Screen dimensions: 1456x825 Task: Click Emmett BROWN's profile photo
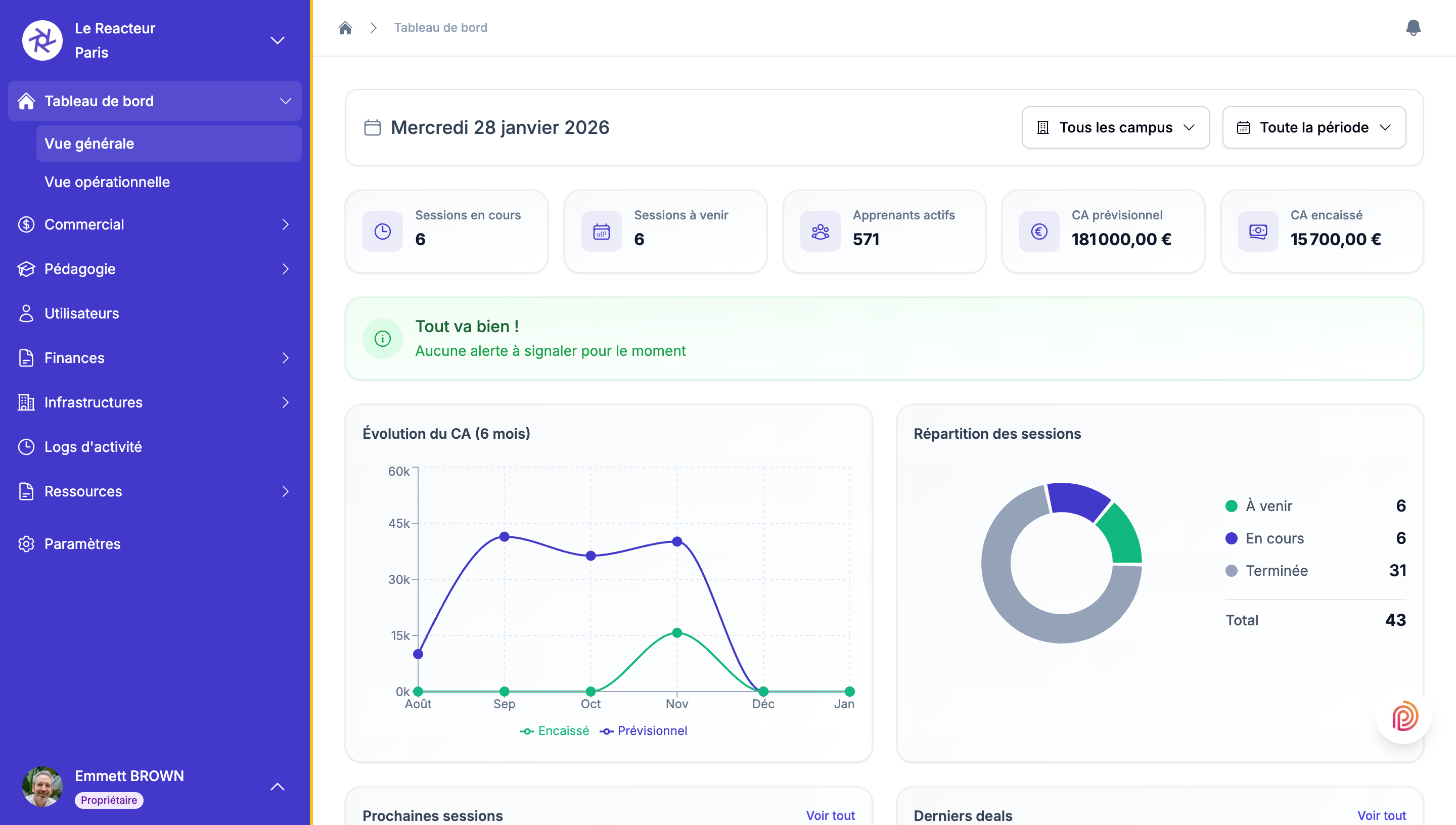click(x=42, y=787)
